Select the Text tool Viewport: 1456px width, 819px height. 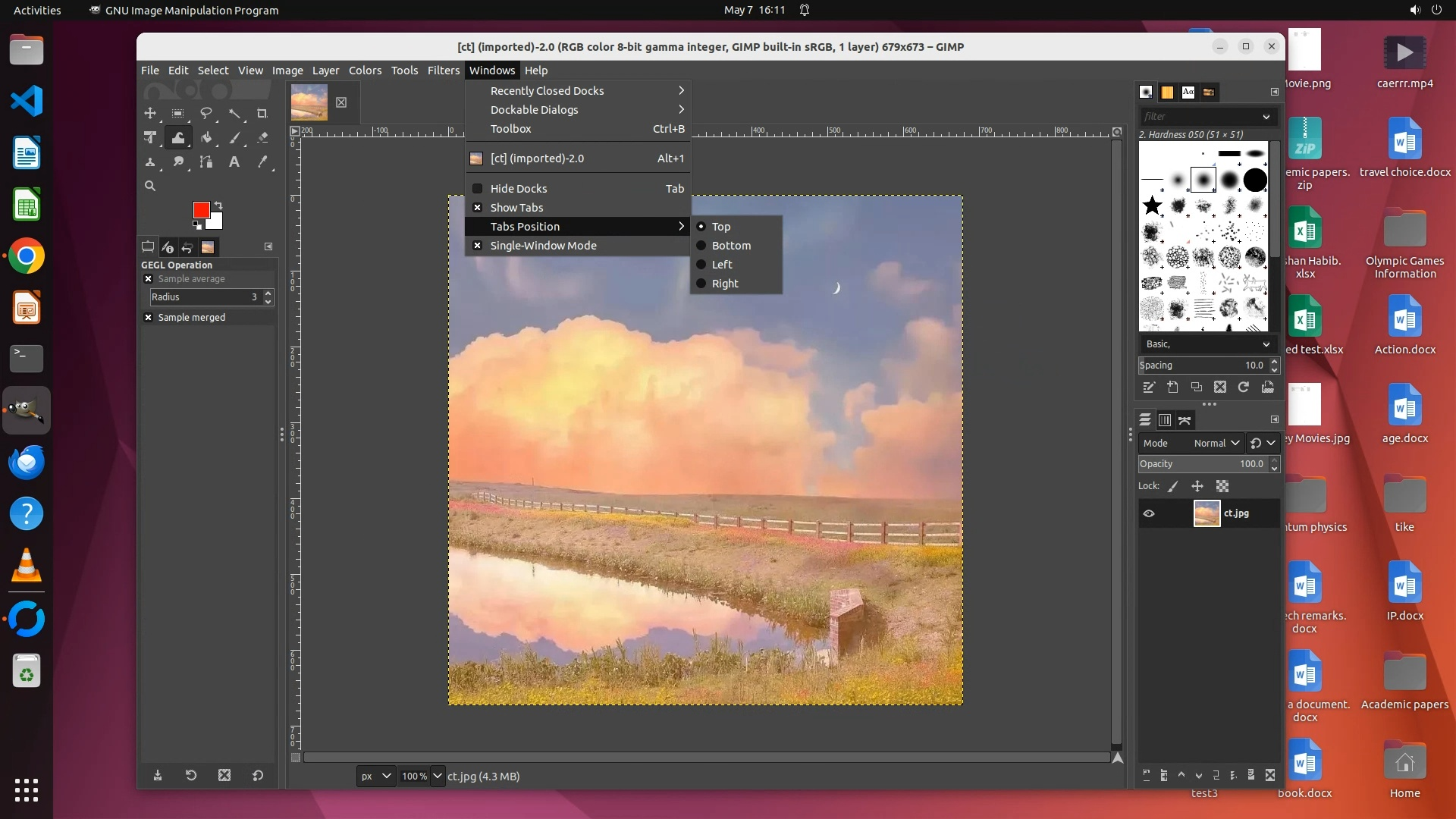coord(234,162)
